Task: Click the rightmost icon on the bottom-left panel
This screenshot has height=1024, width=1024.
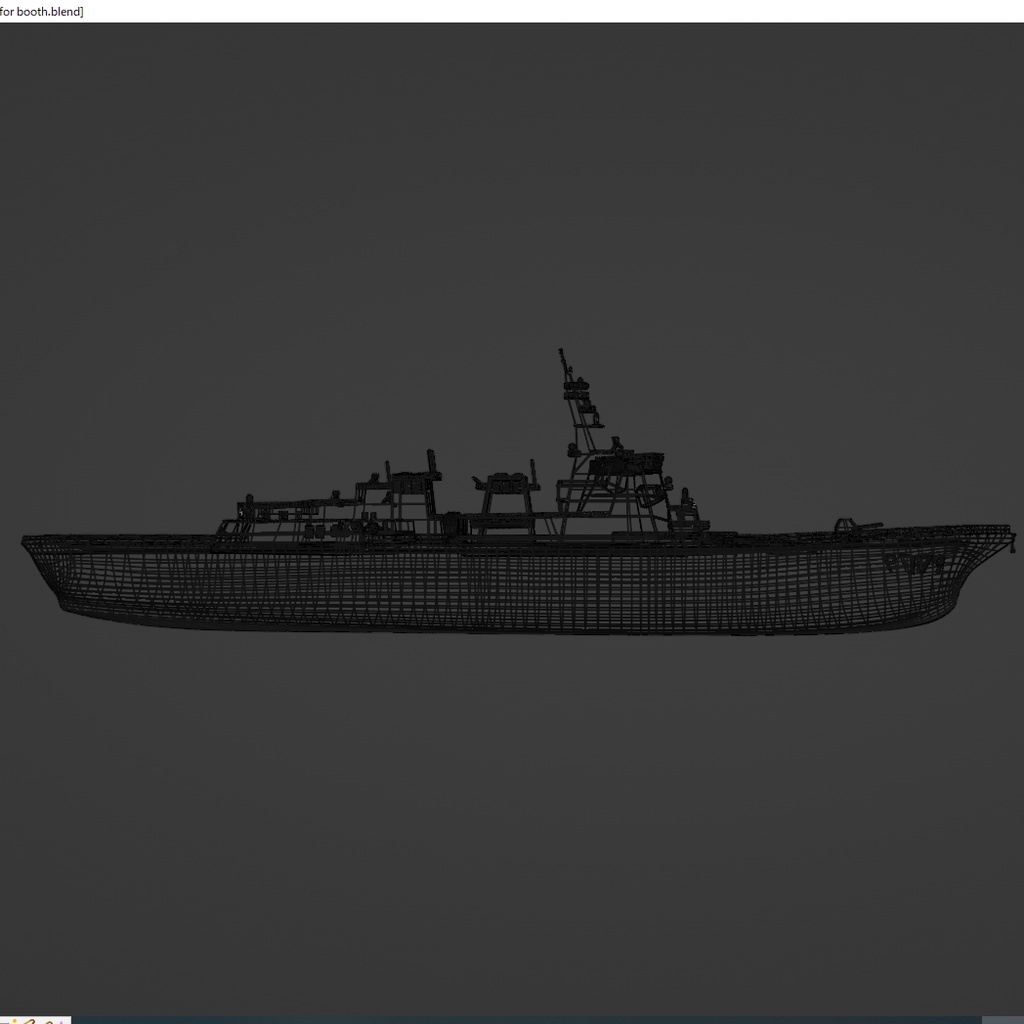Action: click(61, 1022)
